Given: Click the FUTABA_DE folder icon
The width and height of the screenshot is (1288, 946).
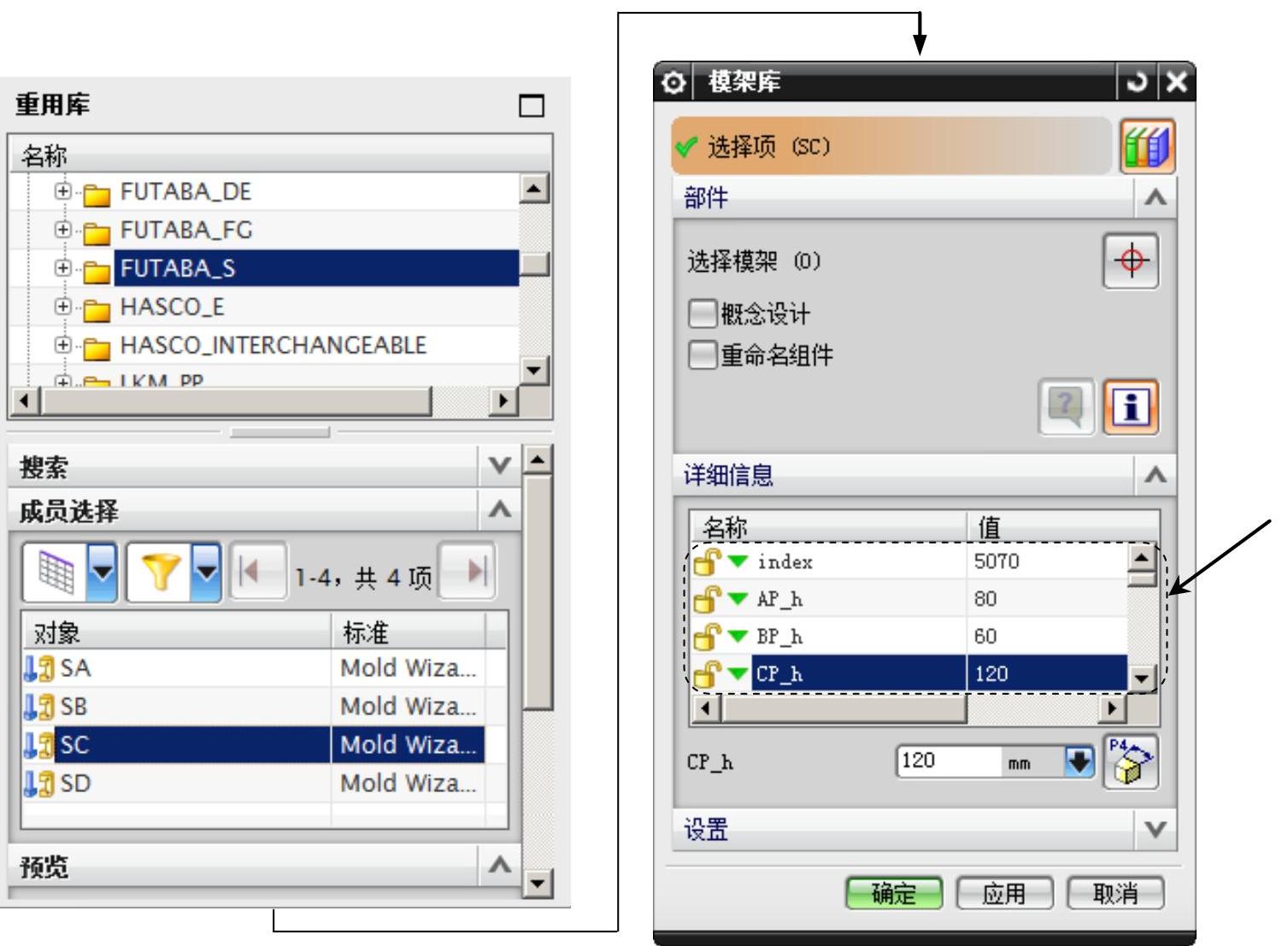Looking at the screenshot, I should [97, 194].
